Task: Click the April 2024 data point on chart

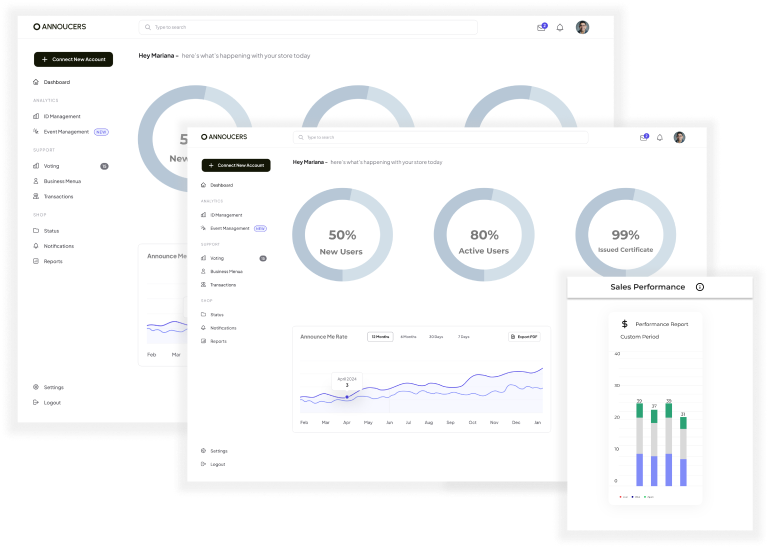Action: click(347, 397)
